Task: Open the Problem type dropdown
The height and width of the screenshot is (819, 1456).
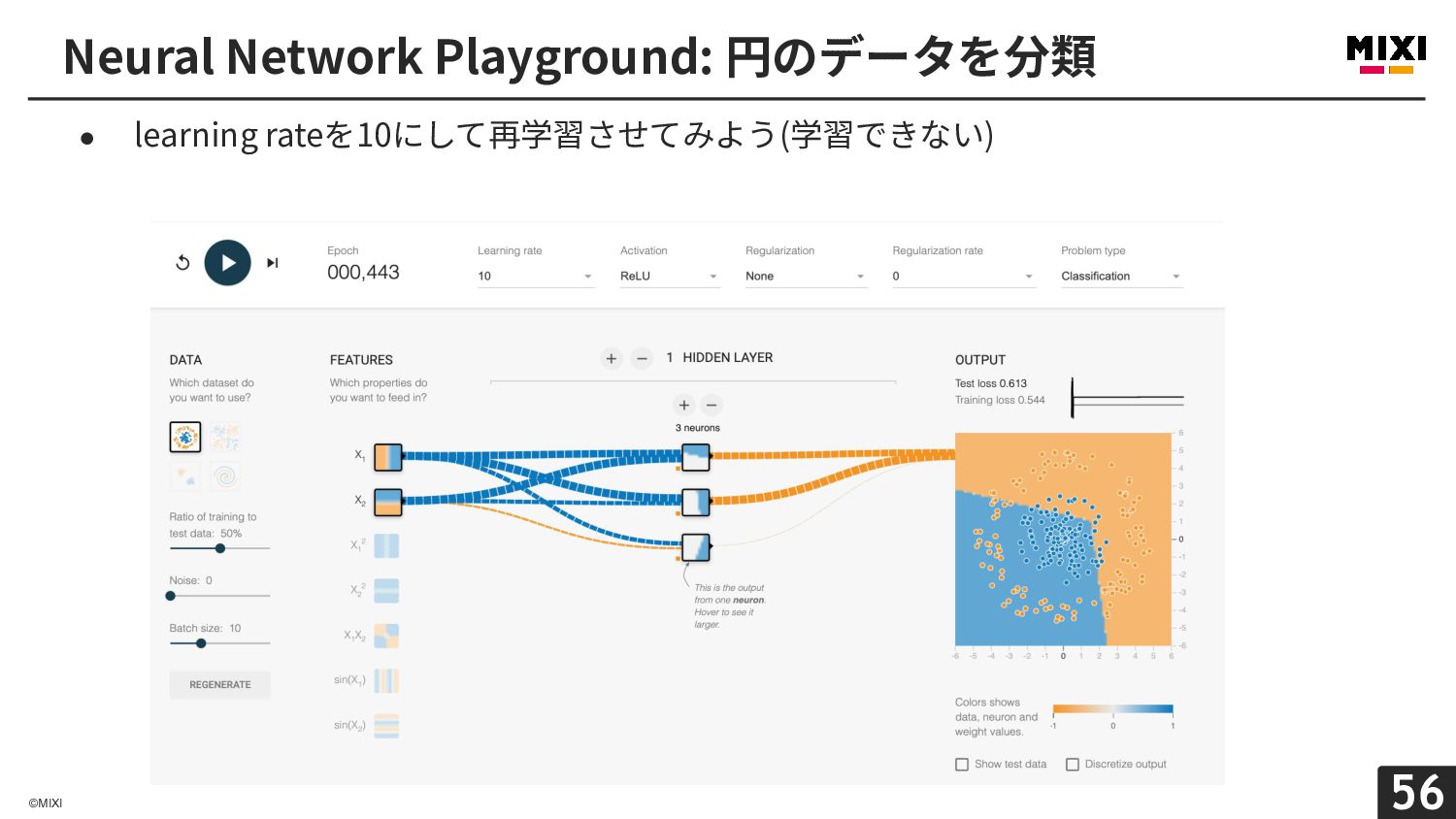Action: click(x=1122, y=277)
